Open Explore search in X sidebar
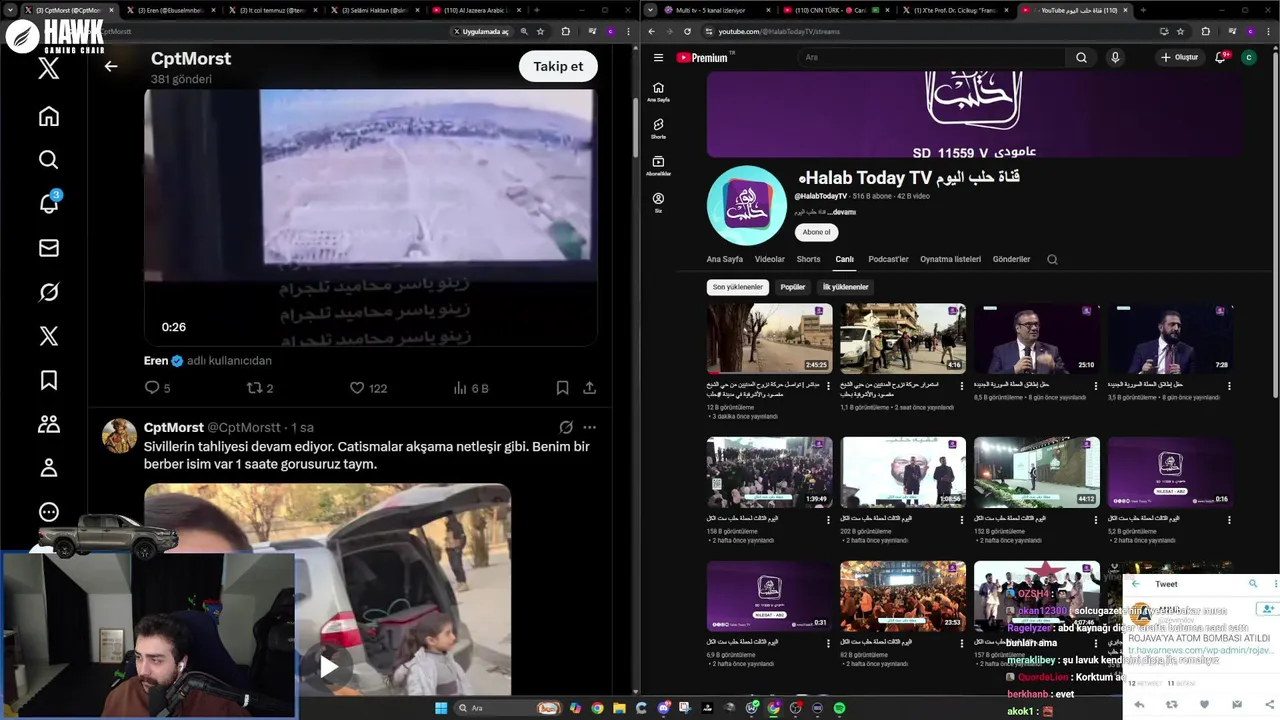This screenshot has width=1280, height=720. [x=48, y=160]
